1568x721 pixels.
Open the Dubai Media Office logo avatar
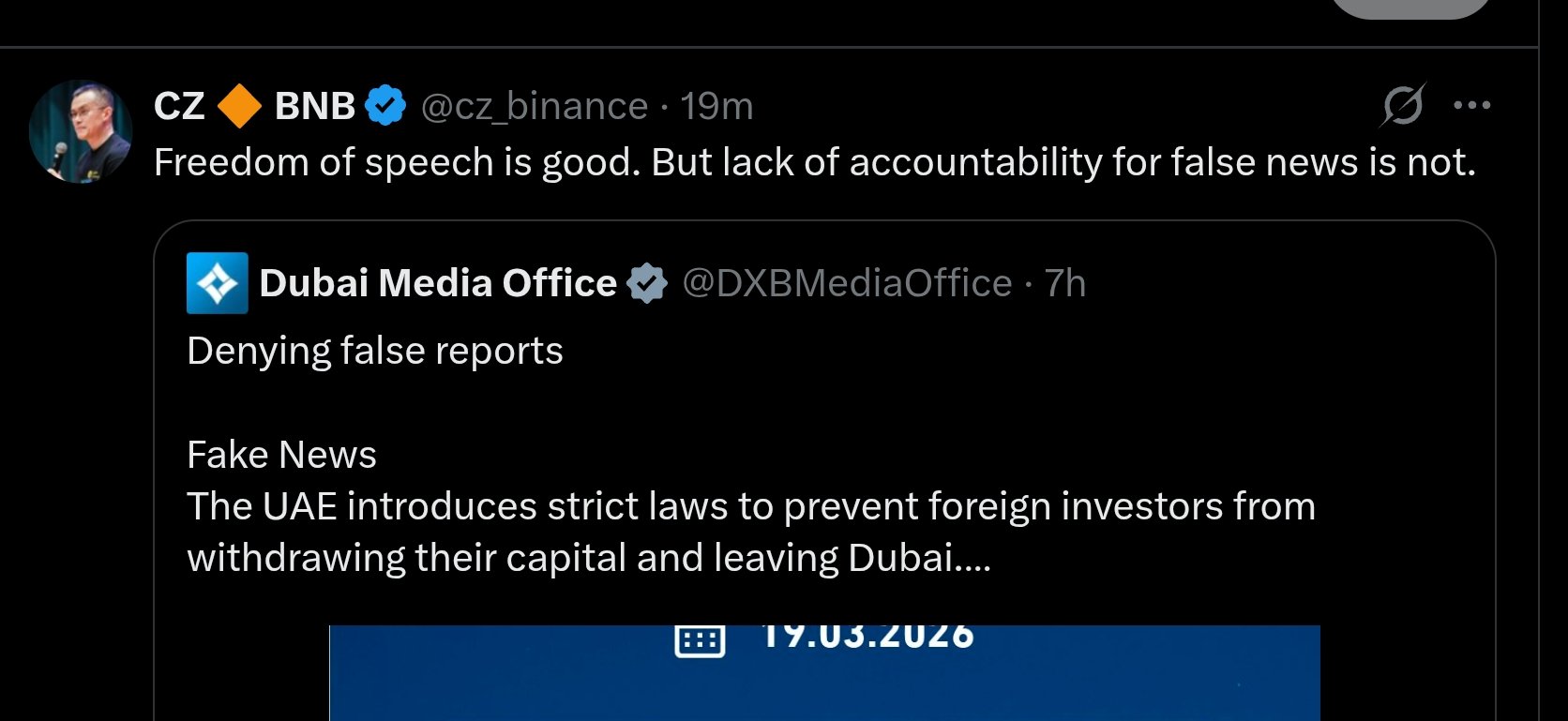218,283
